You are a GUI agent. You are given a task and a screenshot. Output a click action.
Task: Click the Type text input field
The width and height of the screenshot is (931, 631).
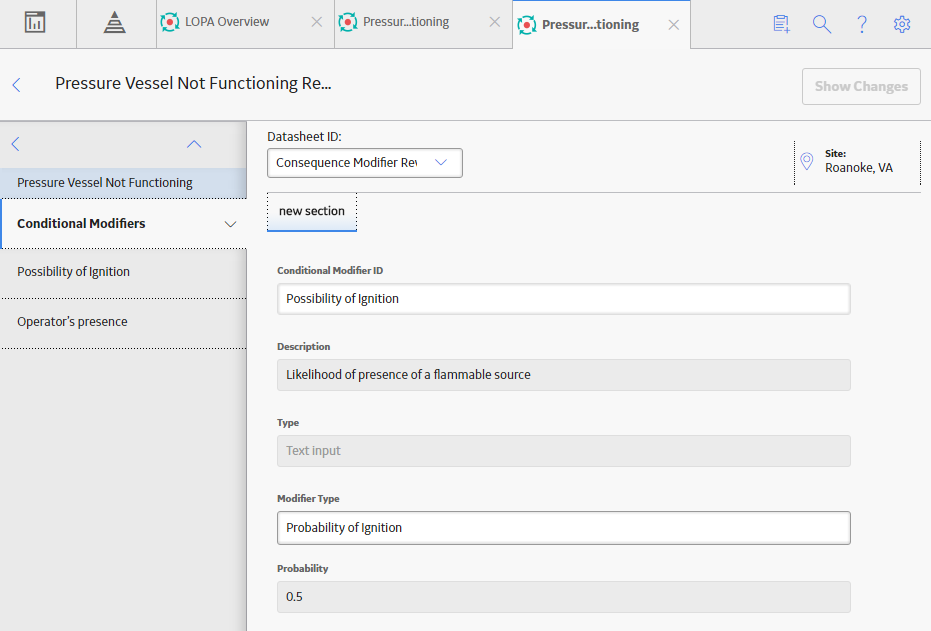[563, 451]
